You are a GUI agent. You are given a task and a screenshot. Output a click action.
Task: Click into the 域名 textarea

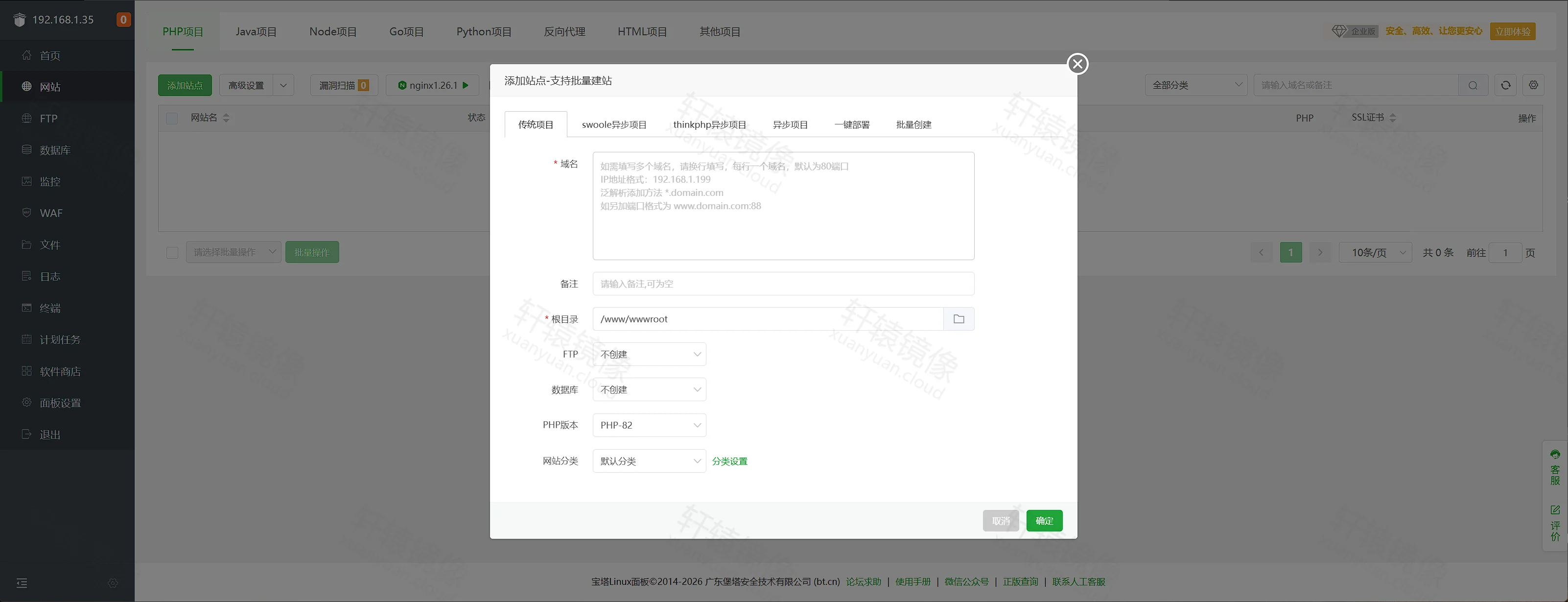coord(783,206)
